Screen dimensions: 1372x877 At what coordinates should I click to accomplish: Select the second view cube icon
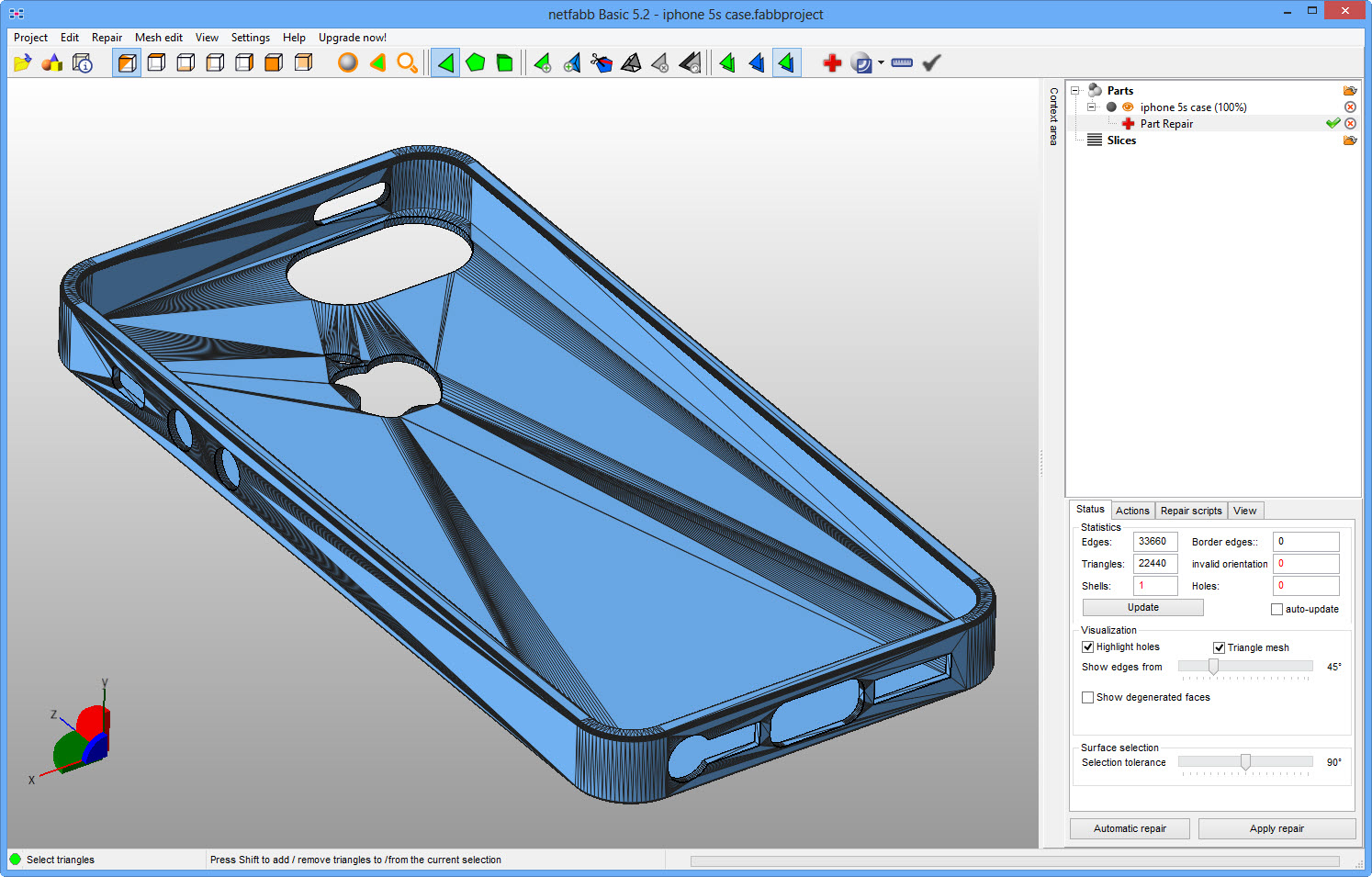point(156,62)
